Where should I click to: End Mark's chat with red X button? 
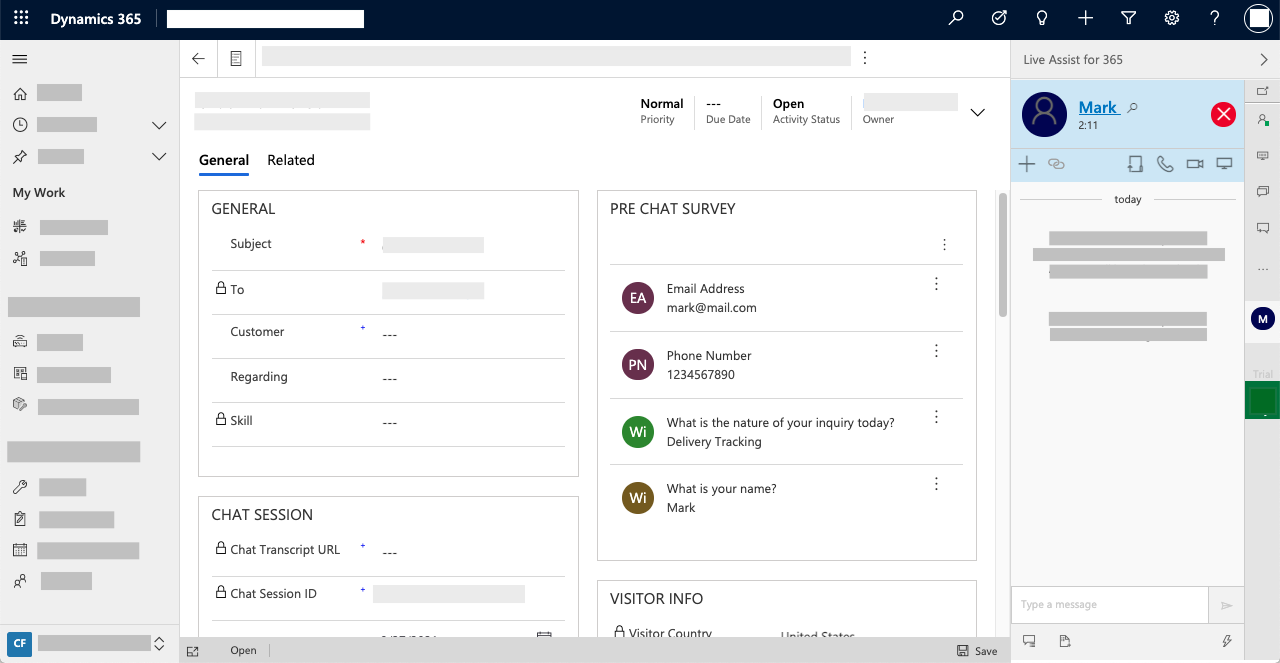pos(1223,114)
